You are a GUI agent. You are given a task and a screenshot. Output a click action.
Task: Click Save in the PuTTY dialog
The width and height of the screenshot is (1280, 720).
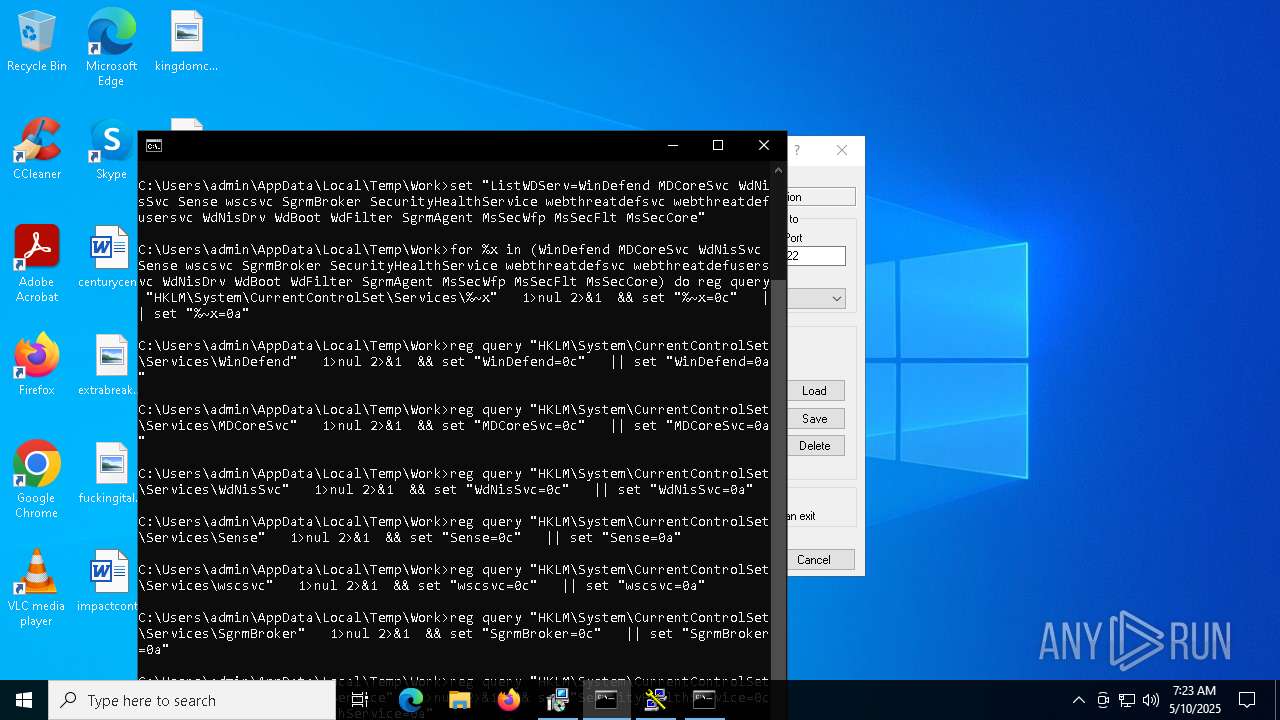[815, 419]
